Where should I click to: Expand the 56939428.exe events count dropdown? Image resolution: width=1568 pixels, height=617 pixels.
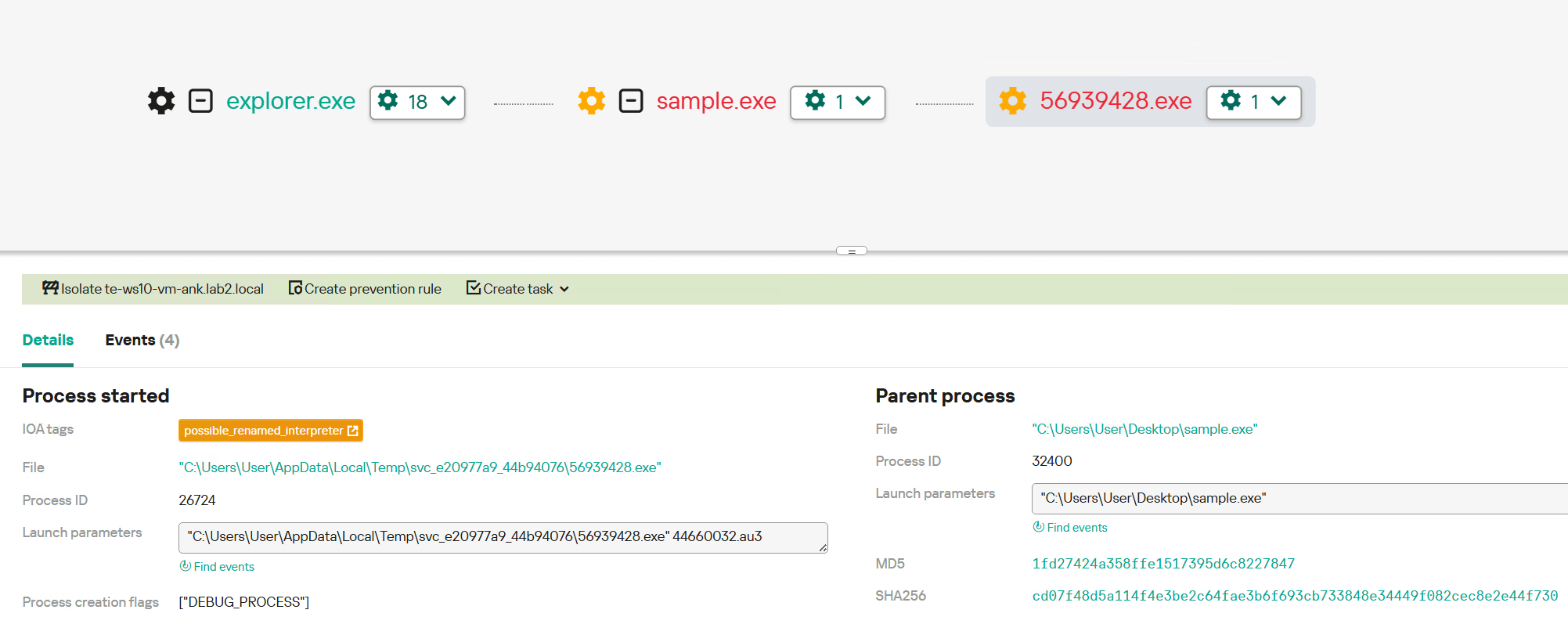click(x=1254, y=103)
